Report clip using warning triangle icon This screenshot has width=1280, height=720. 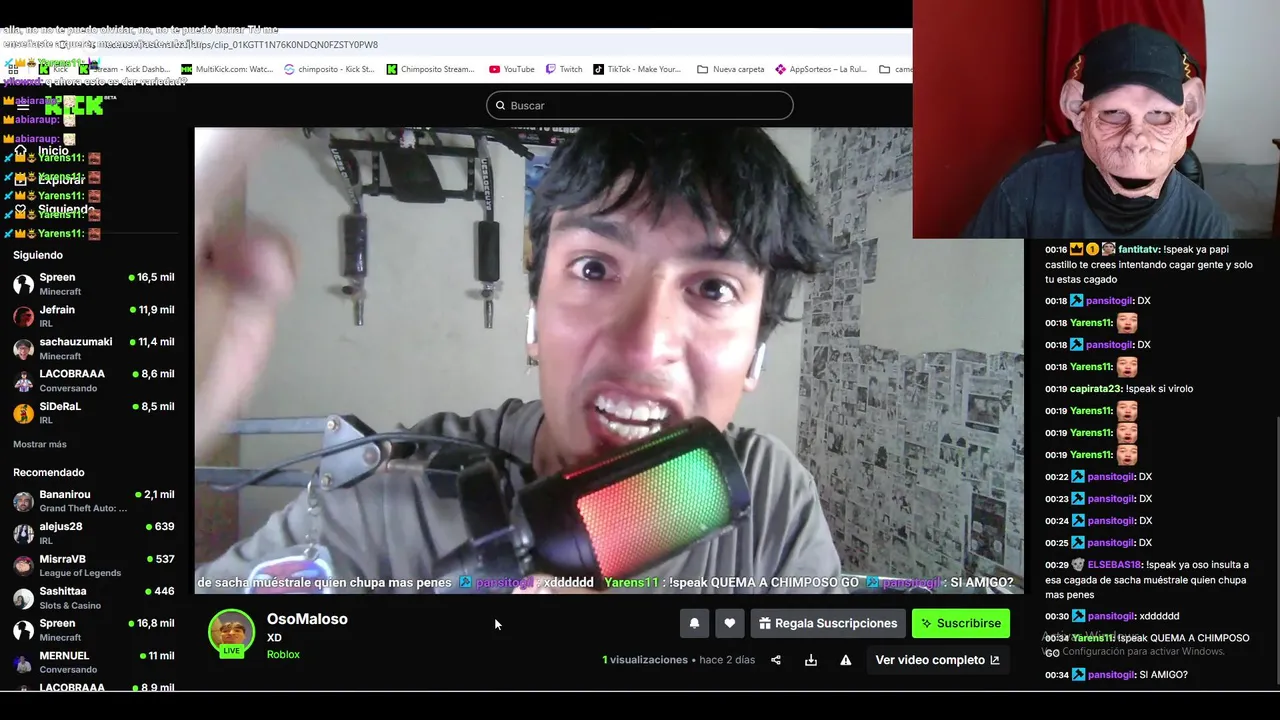point(846,660)
